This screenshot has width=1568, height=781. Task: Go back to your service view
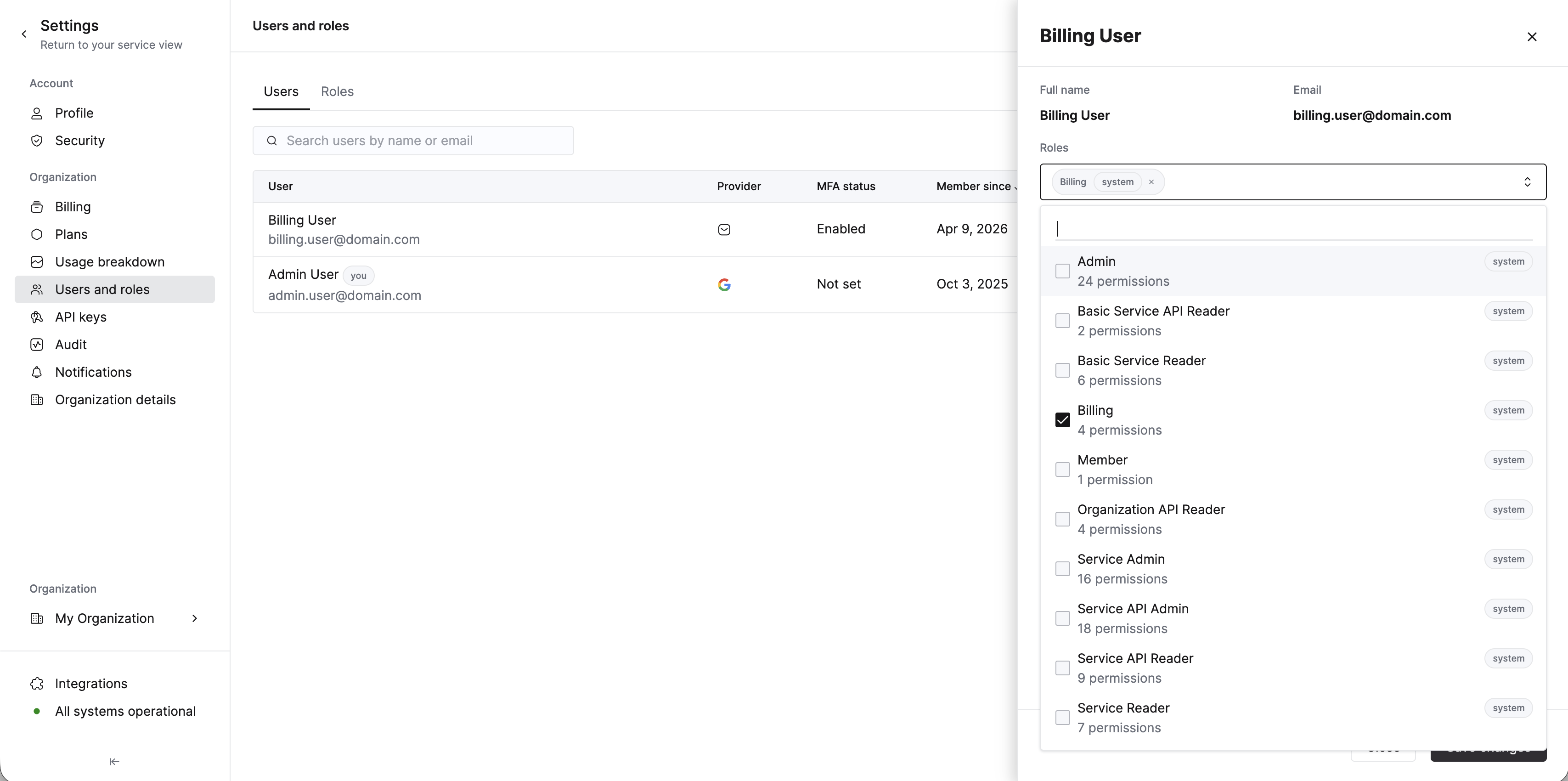24,34
